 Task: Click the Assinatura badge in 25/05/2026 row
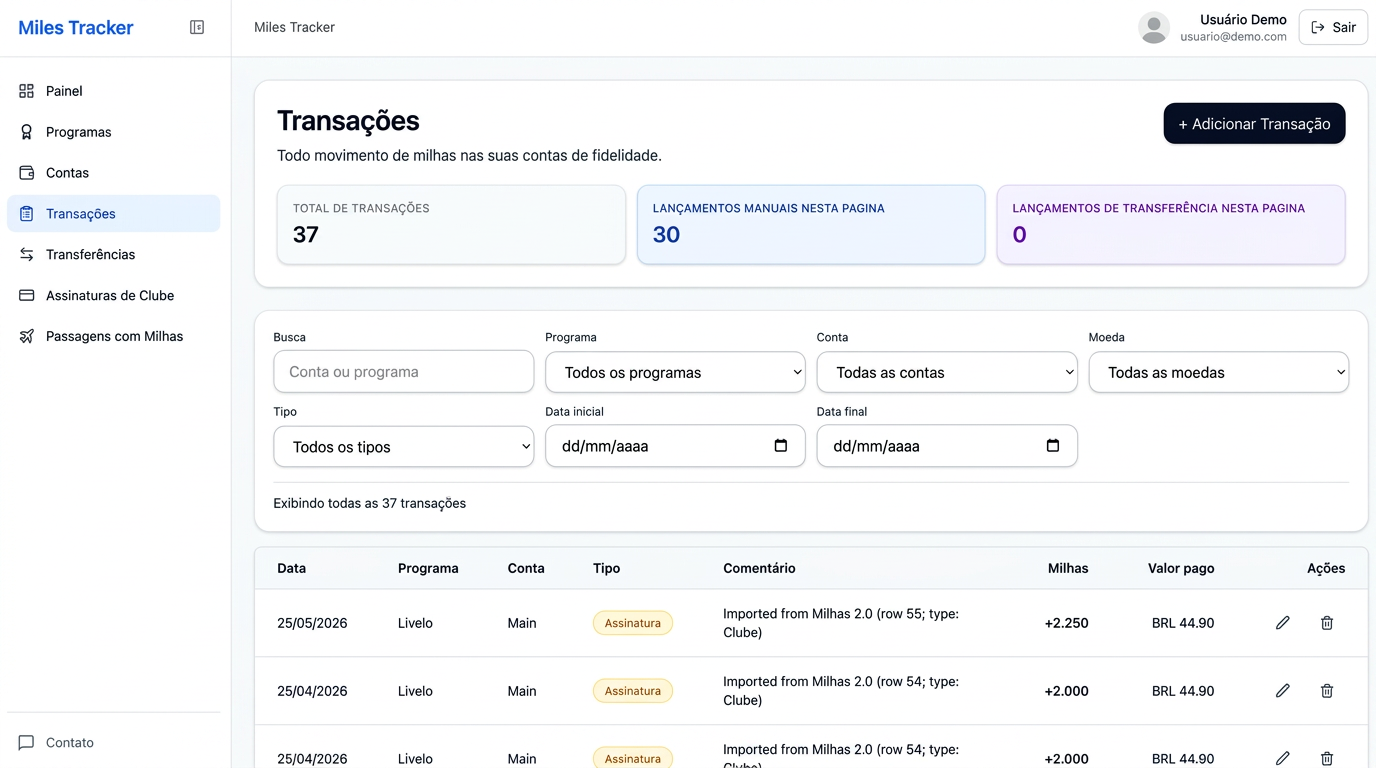[633, 623]
